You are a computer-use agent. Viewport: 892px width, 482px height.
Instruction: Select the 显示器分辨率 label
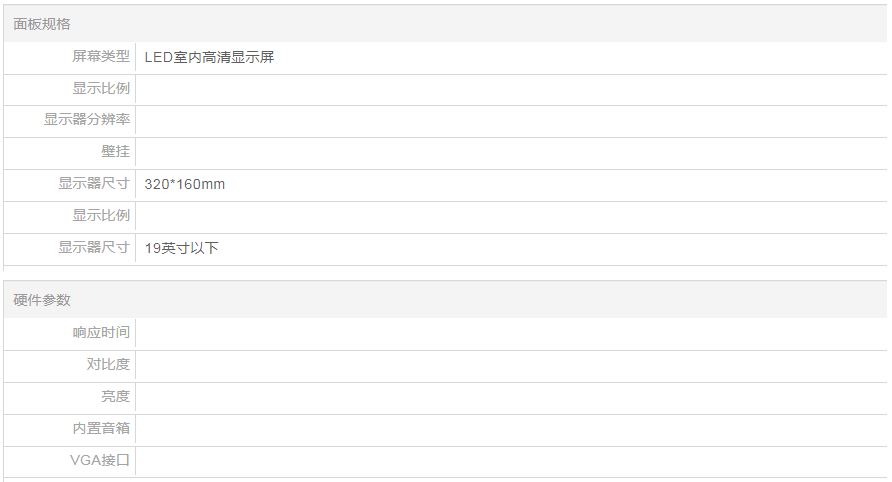click(86, 120)
